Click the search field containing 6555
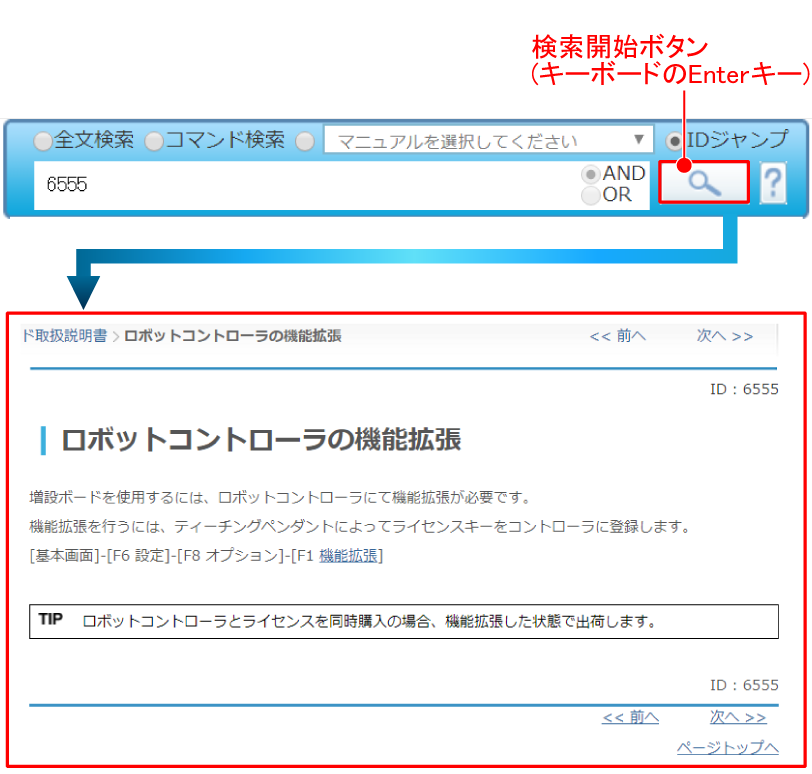The height and width of the screenshot is (774, 812). 300,186
